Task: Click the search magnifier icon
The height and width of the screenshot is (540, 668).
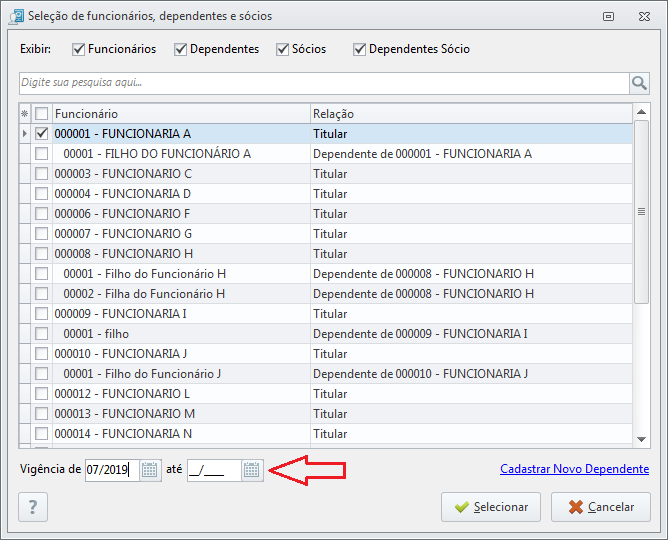Action: click(639, 83)
